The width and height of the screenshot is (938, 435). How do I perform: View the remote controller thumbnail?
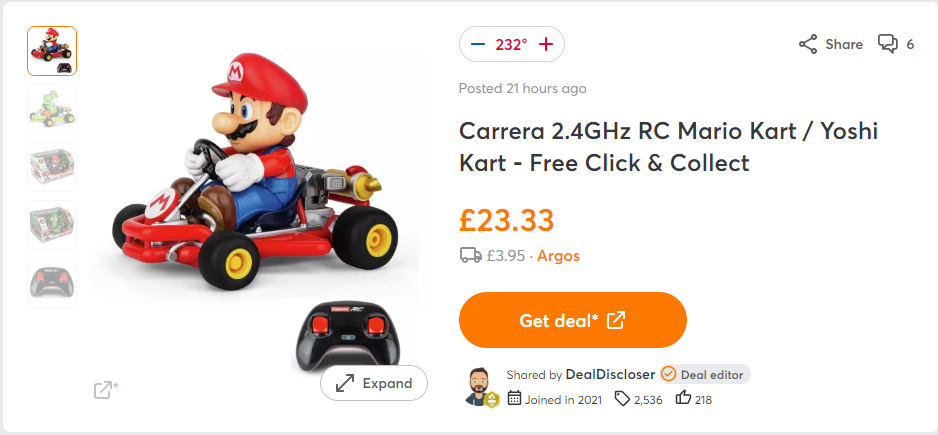point(52,283)
